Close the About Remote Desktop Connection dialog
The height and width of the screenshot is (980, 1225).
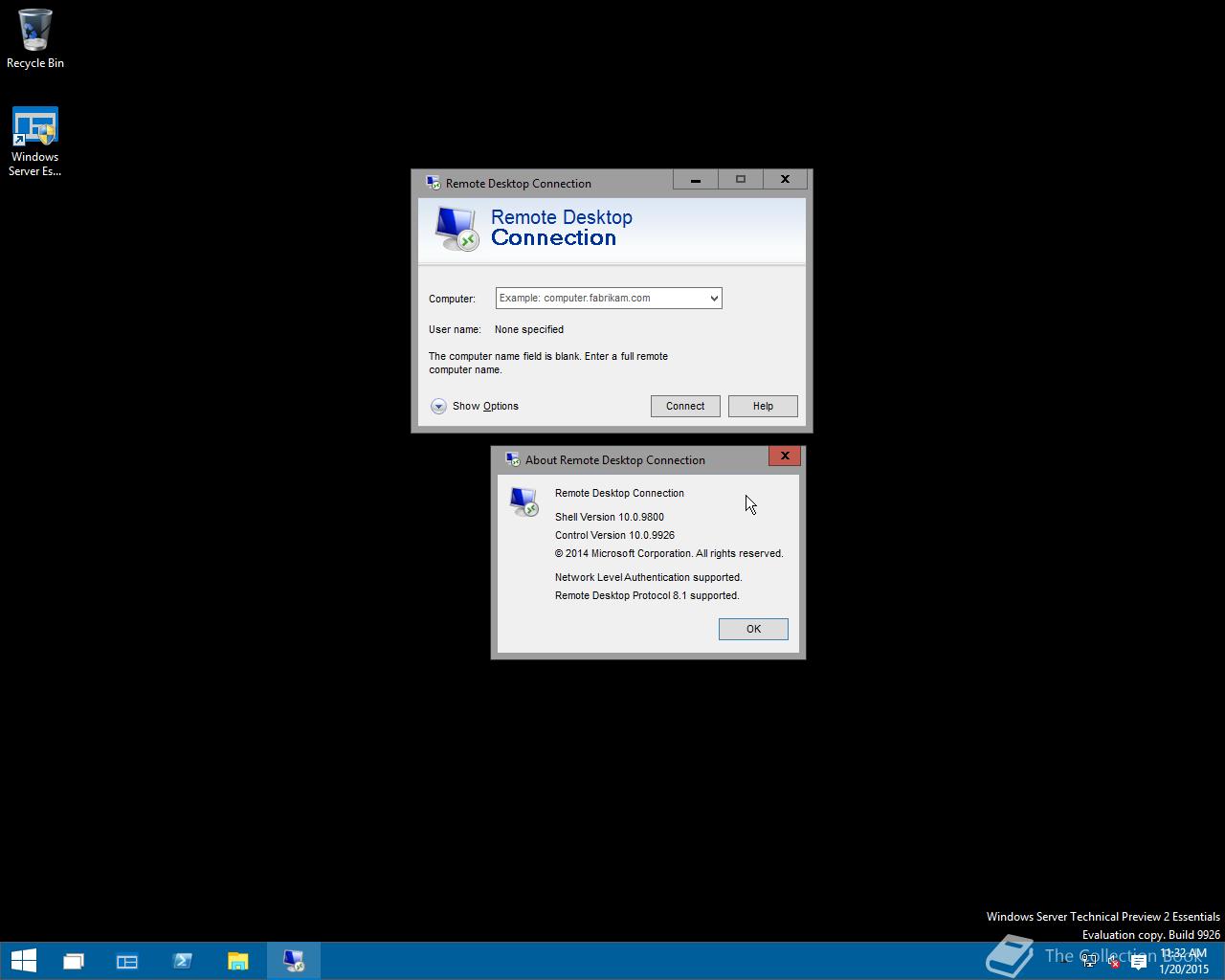coord(785,456)
